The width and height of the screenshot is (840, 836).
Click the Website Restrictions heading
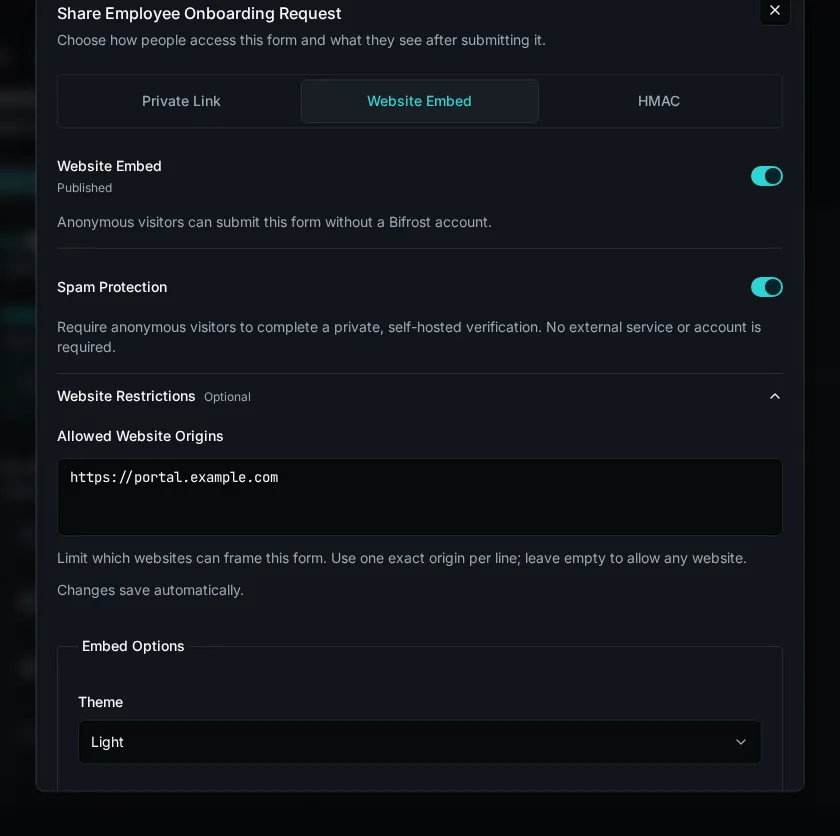coord(126,396)
